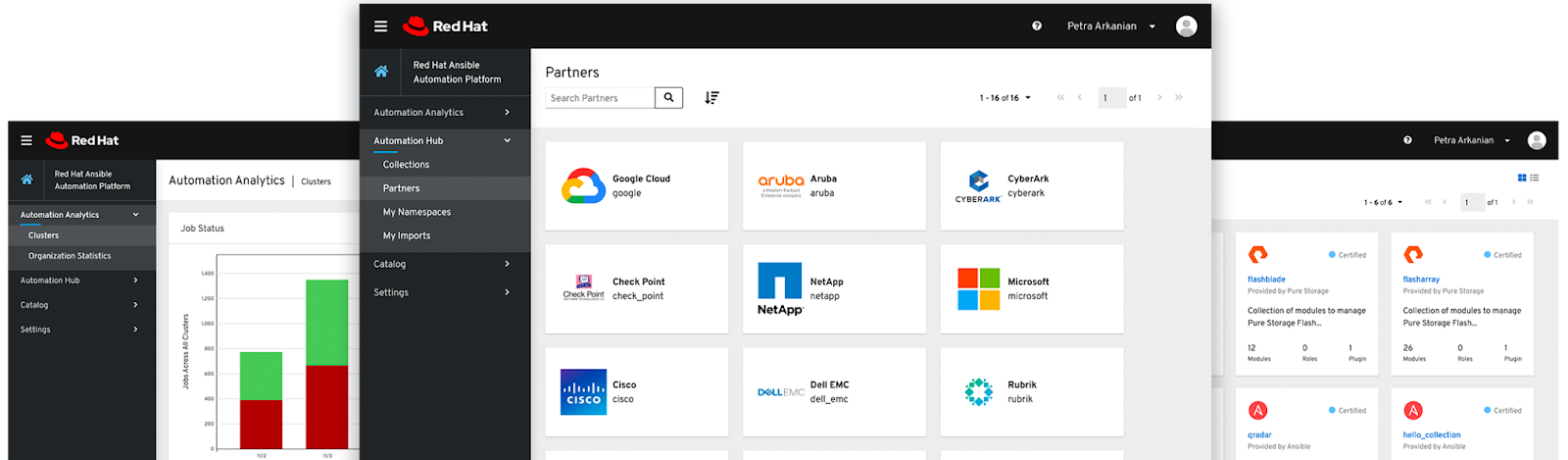Click Ansible logo on qradar card

pos(1258,410)
